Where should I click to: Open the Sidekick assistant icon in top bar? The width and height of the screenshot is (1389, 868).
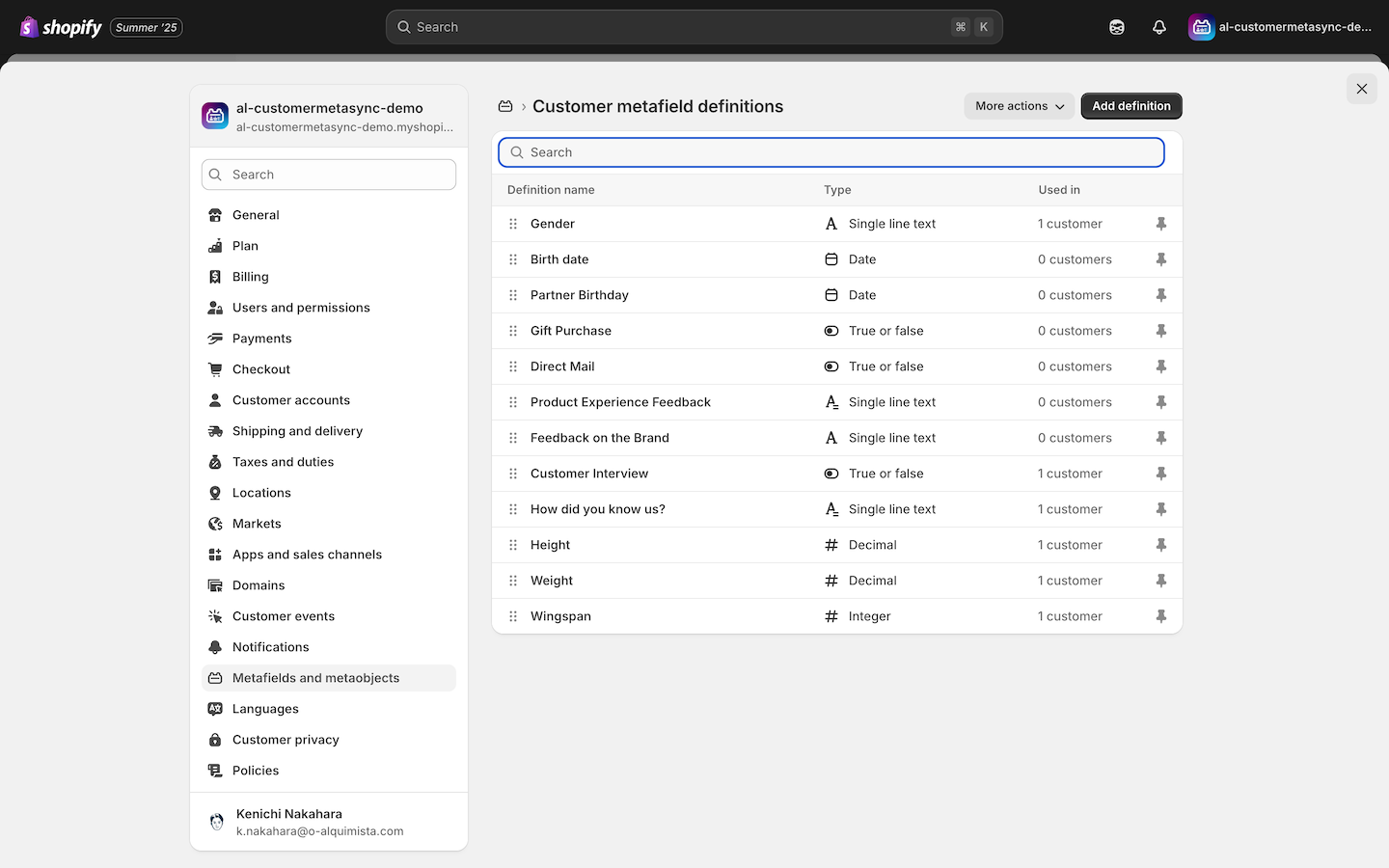tap(1117, 27)
